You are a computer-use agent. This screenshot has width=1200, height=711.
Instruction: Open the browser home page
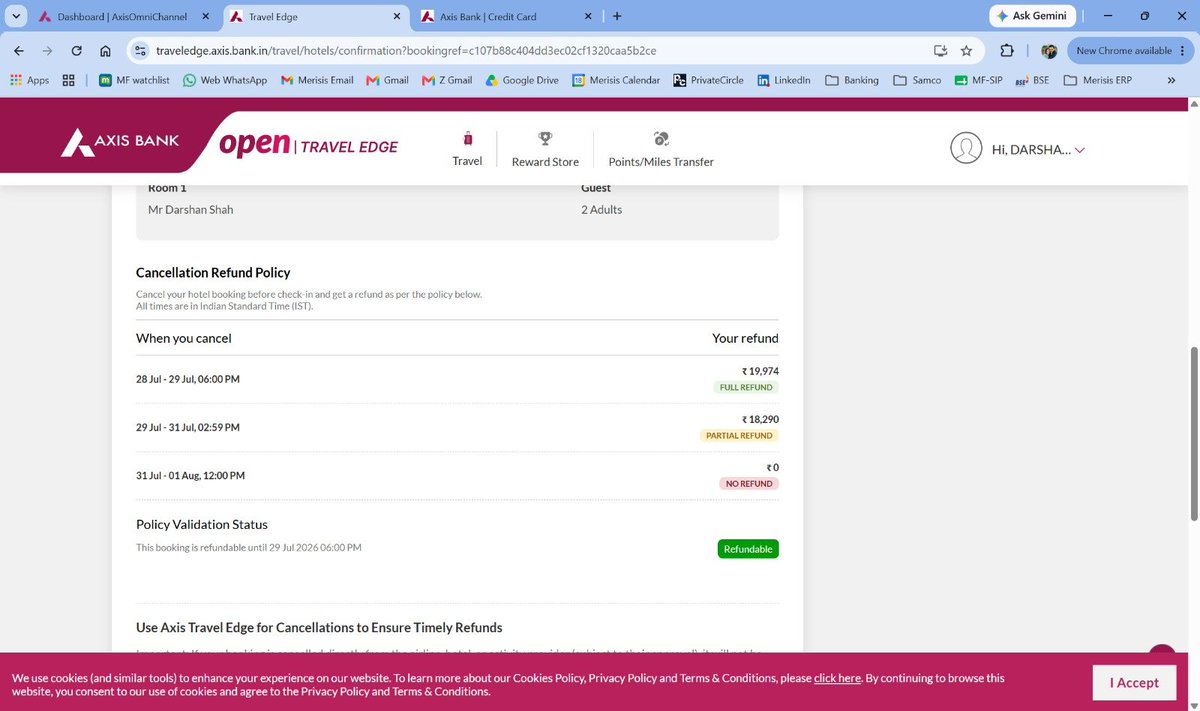(x=105, y=50)
